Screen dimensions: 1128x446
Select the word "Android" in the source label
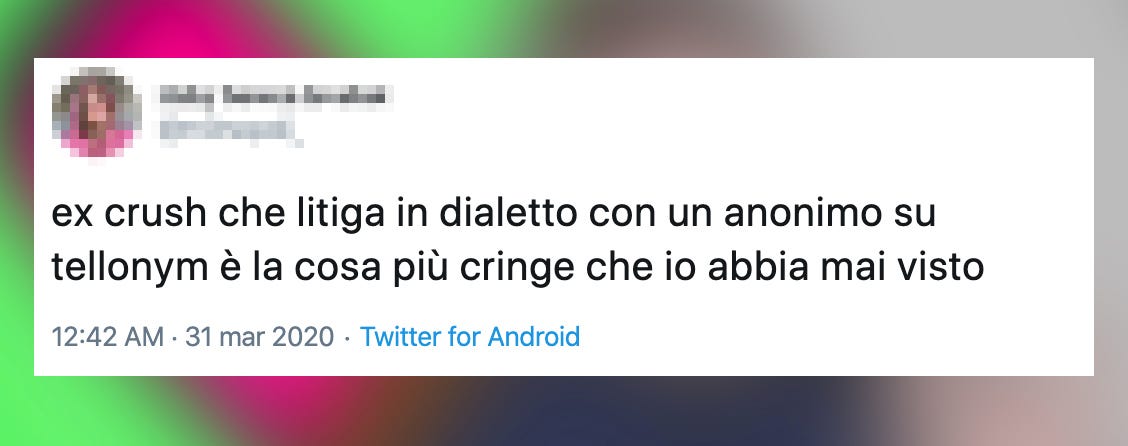[534, 337]
